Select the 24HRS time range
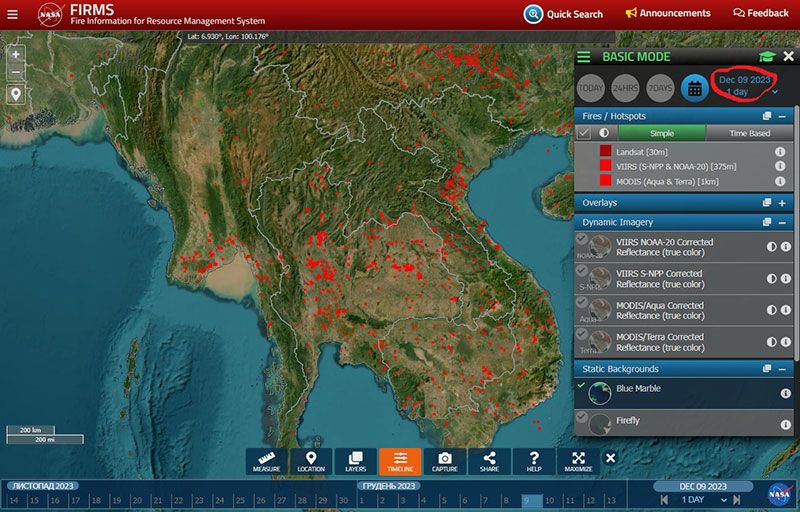This screenshot has width=800, height=512. tap(625, 88)
